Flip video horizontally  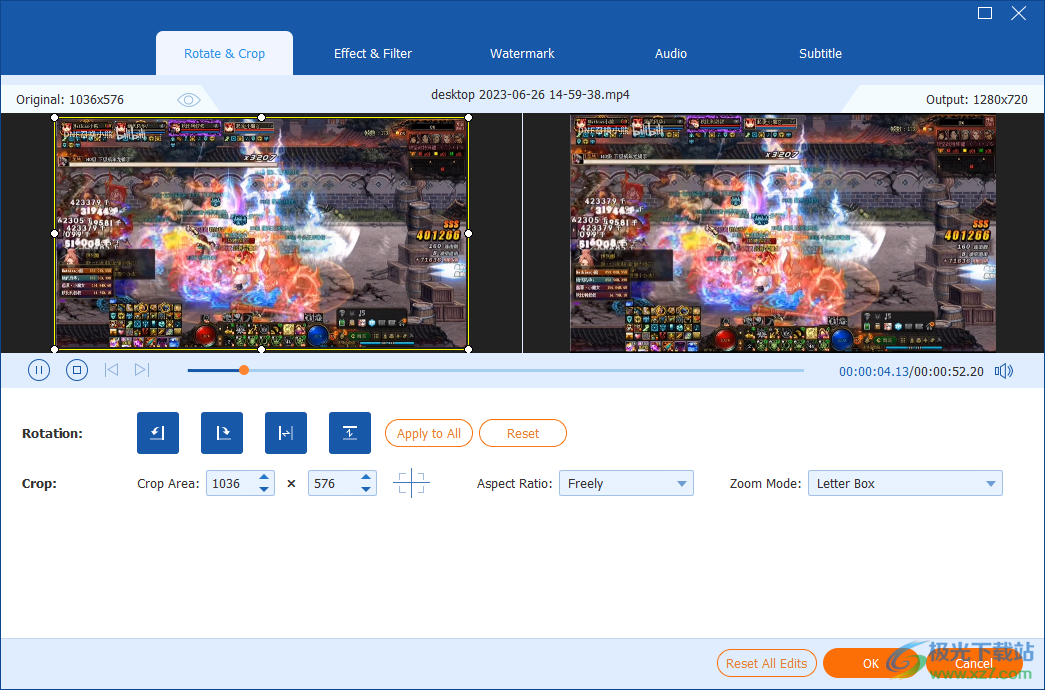(286, 433)
